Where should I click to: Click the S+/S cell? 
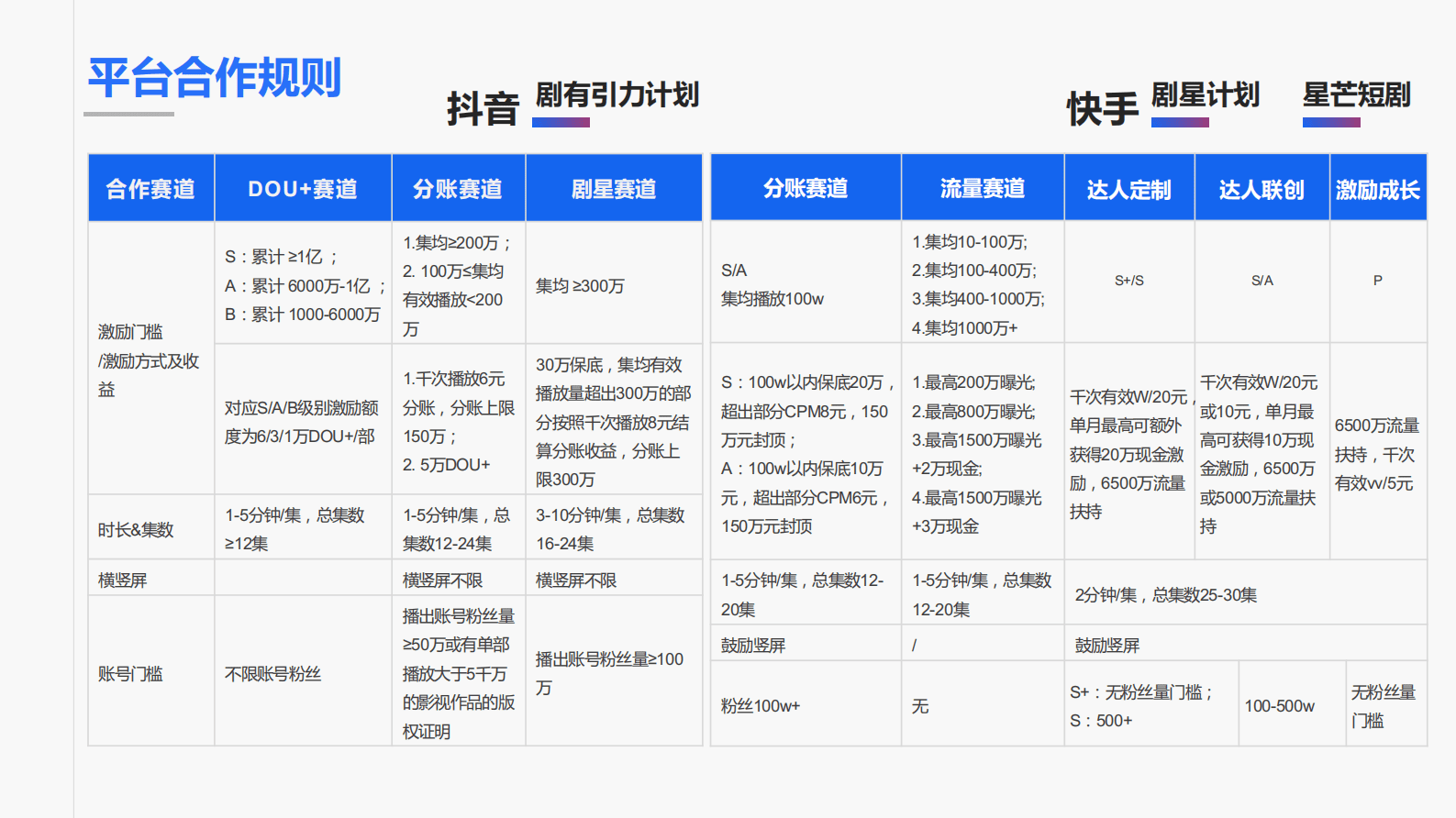tap(1129, 281)
